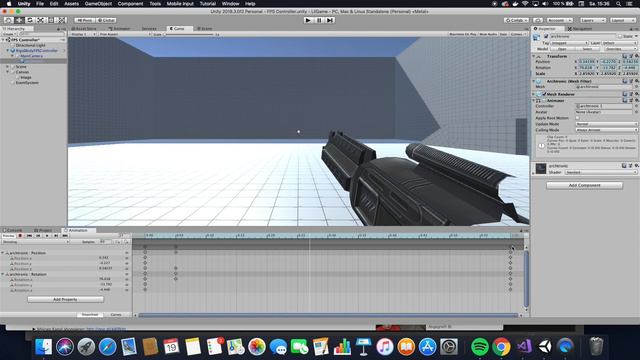
Task: Open the Shader dropdown in the material section
Action: (x=601, y=172)
